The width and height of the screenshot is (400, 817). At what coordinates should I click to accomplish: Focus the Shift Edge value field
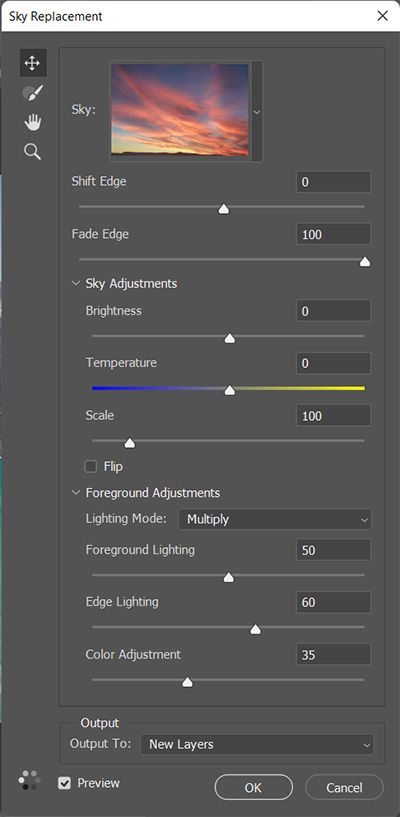(x=333, y=182)
